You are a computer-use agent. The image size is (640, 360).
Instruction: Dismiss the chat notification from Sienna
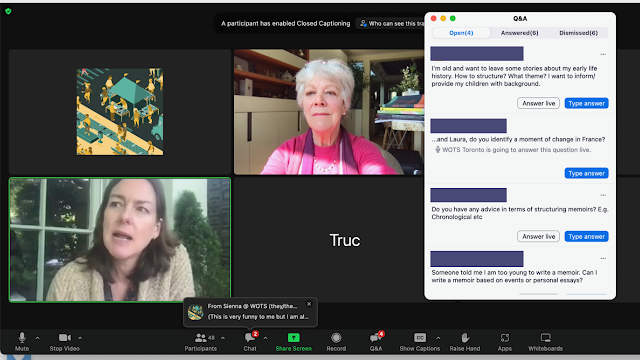309,304
